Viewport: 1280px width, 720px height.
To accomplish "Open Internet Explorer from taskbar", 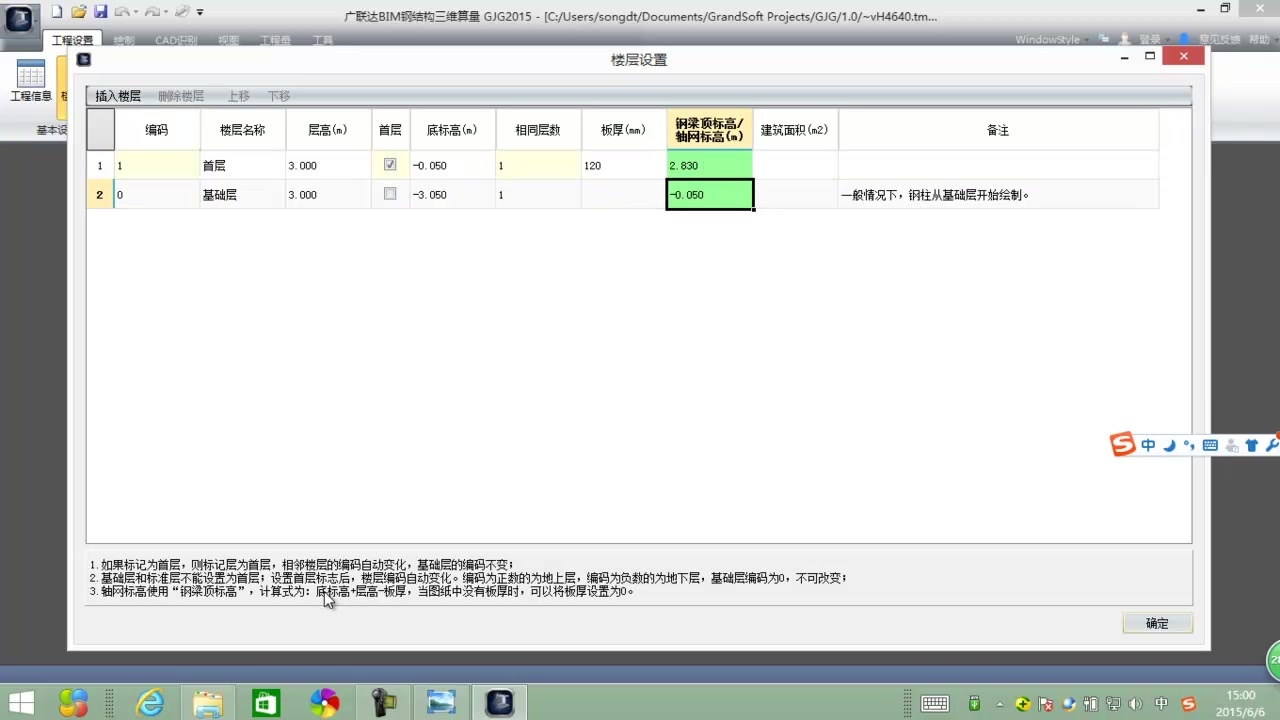I will [x=150, y=703].
